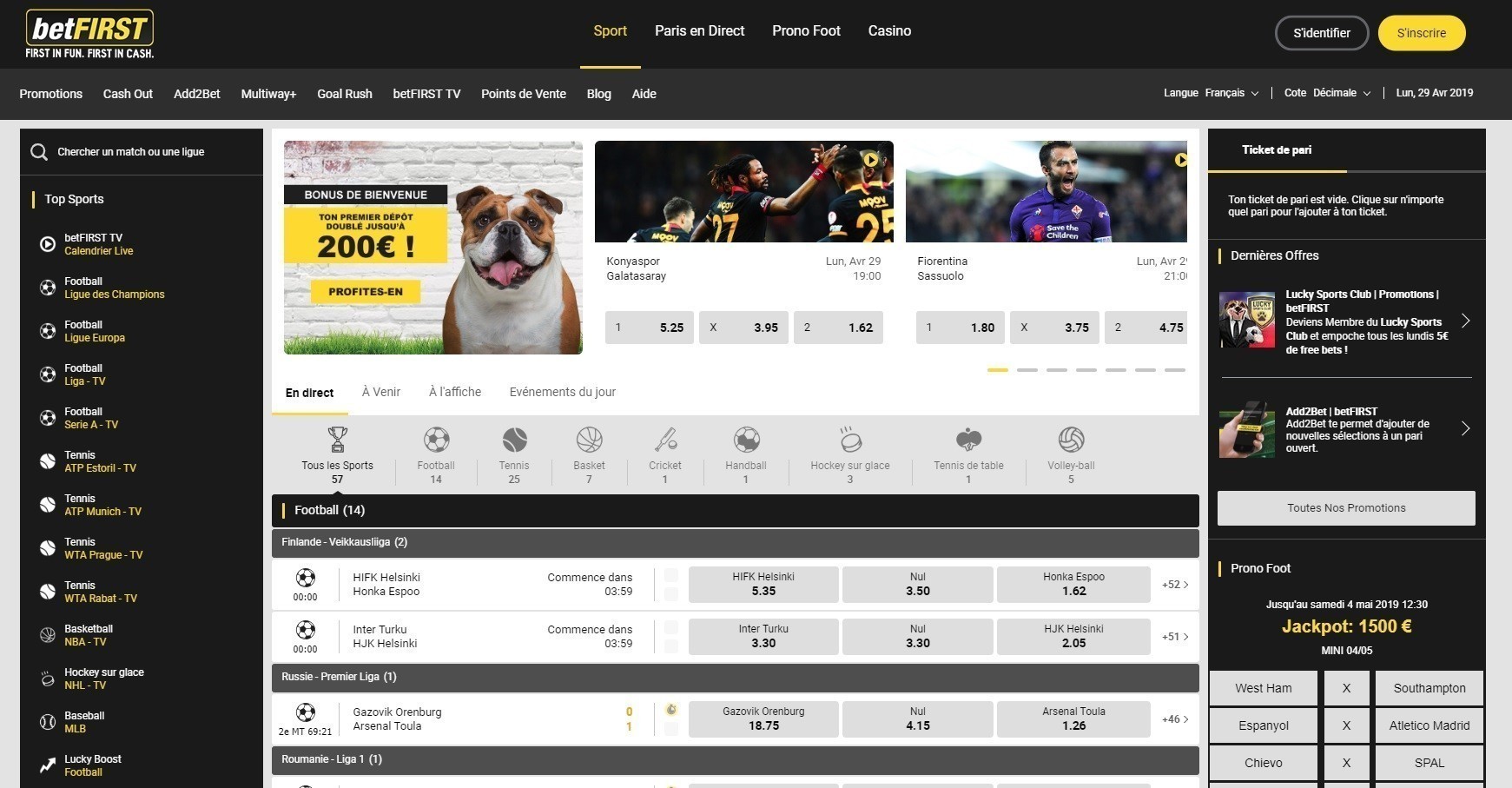The height and width of the screenshot is (788, 1512).
Task: Switch to À Venir tab
Action: (381, 392)
